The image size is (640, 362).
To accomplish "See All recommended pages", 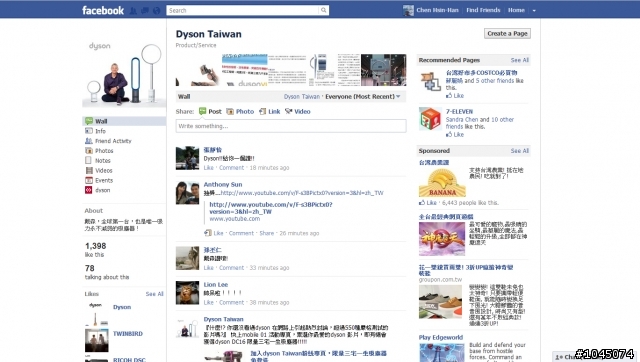I will 520,60.
